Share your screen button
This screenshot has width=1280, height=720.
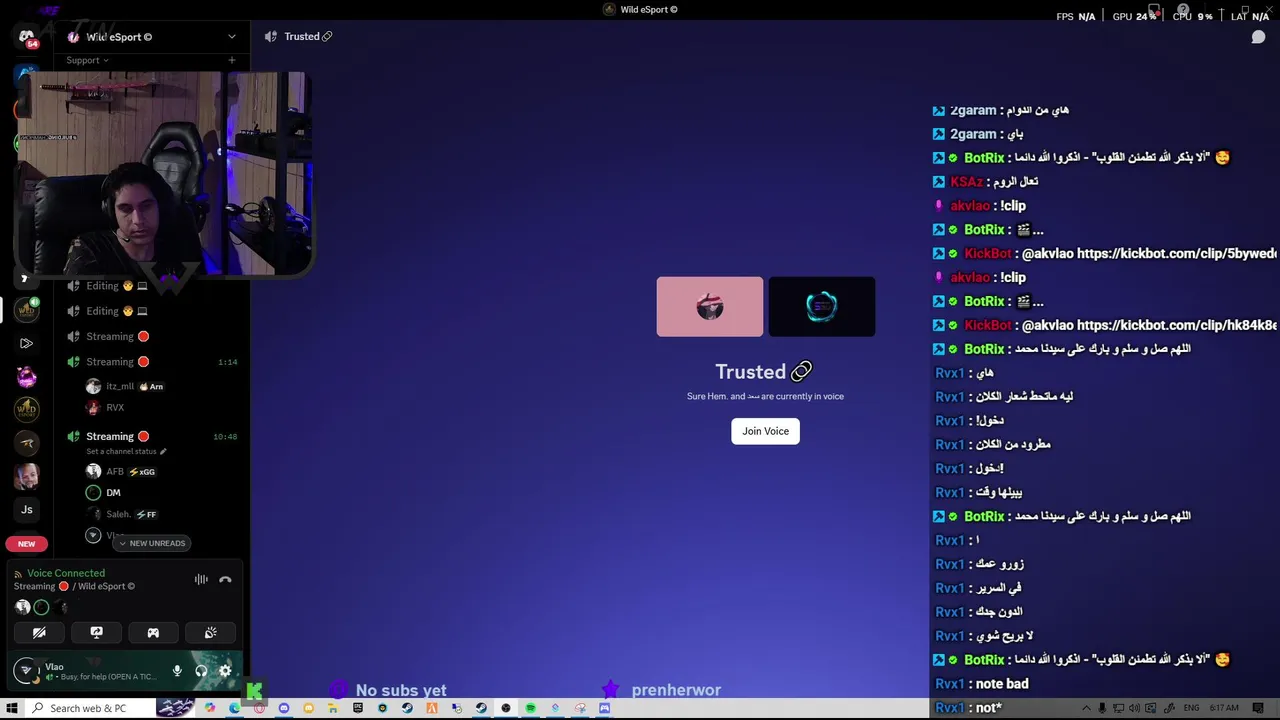pos(96,633)
